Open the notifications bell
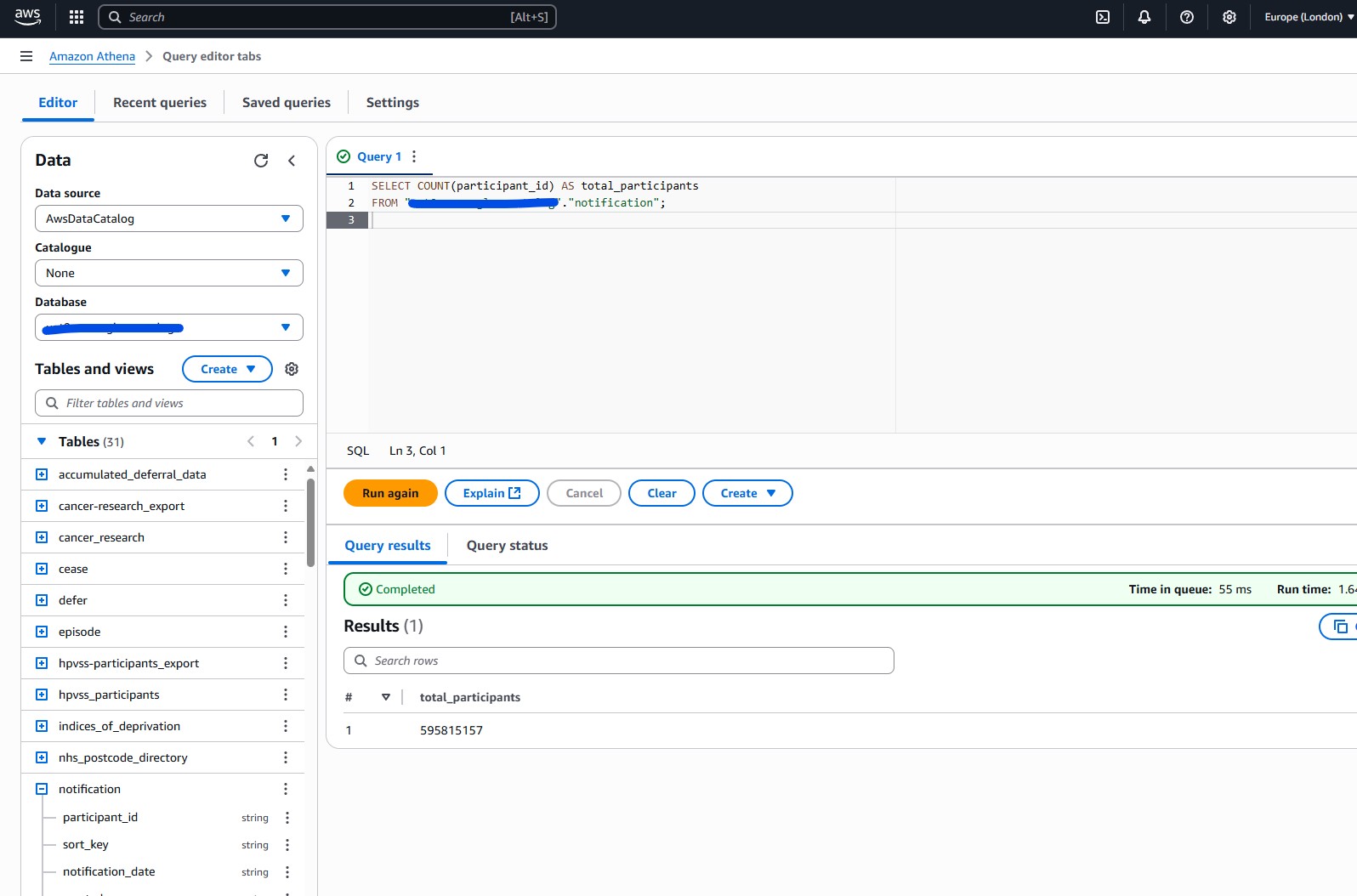 pyautogui.click(x=1144, y=17)
